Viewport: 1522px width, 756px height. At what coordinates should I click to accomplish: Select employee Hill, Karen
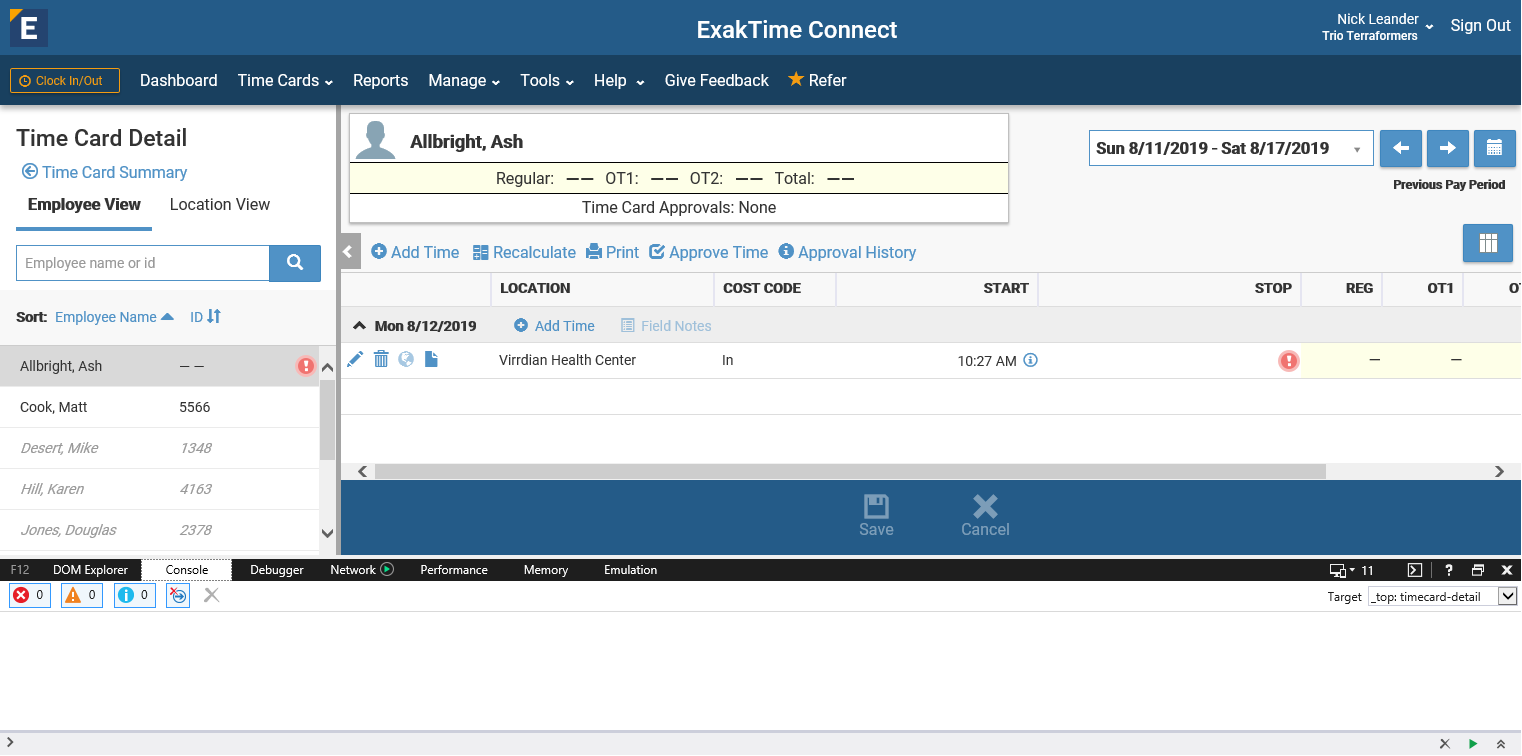click(x=160, y=489)
